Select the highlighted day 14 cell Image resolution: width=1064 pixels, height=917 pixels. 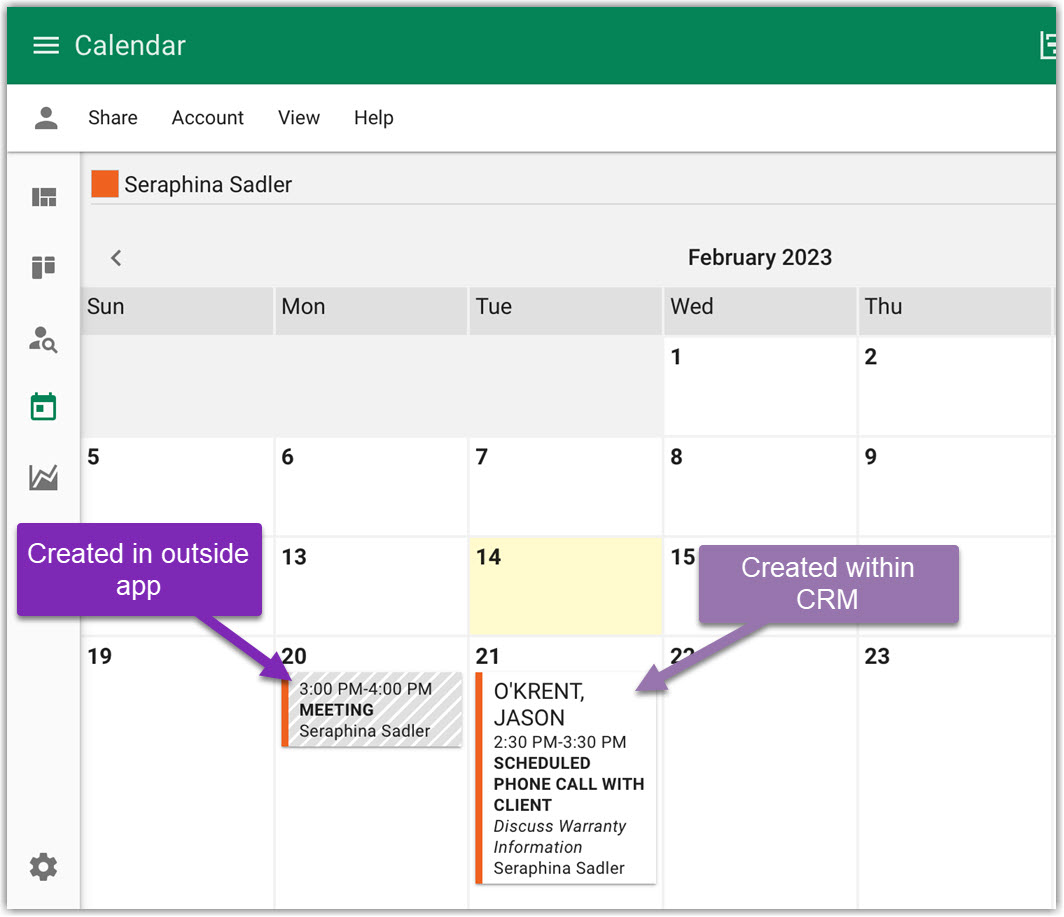[565, 586]
